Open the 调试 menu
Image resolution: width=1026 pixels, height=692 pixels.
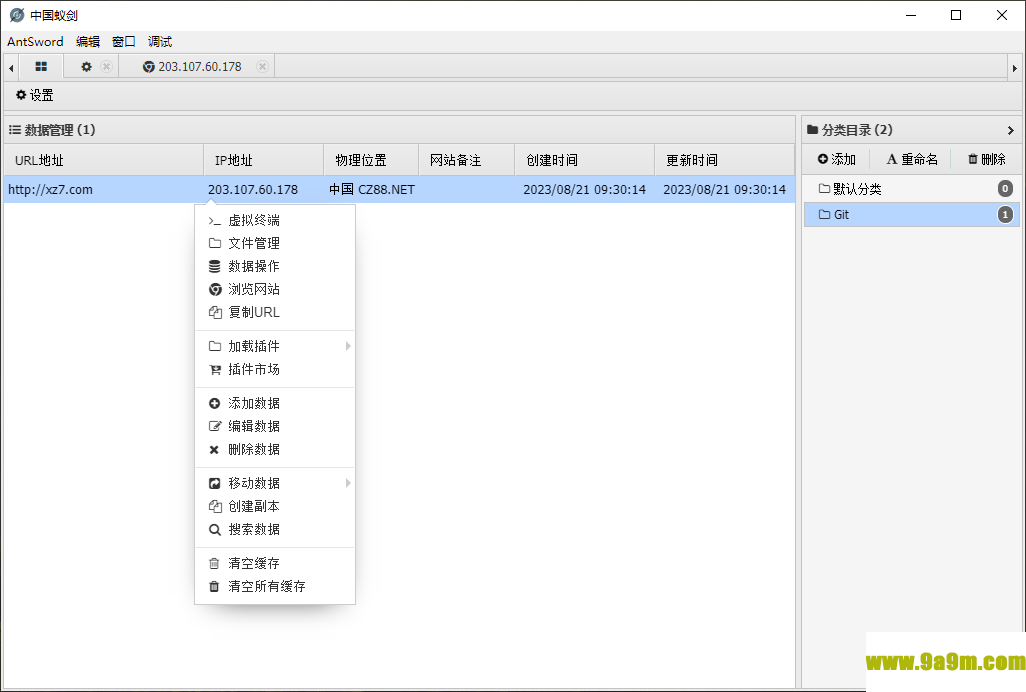point(160,42)
